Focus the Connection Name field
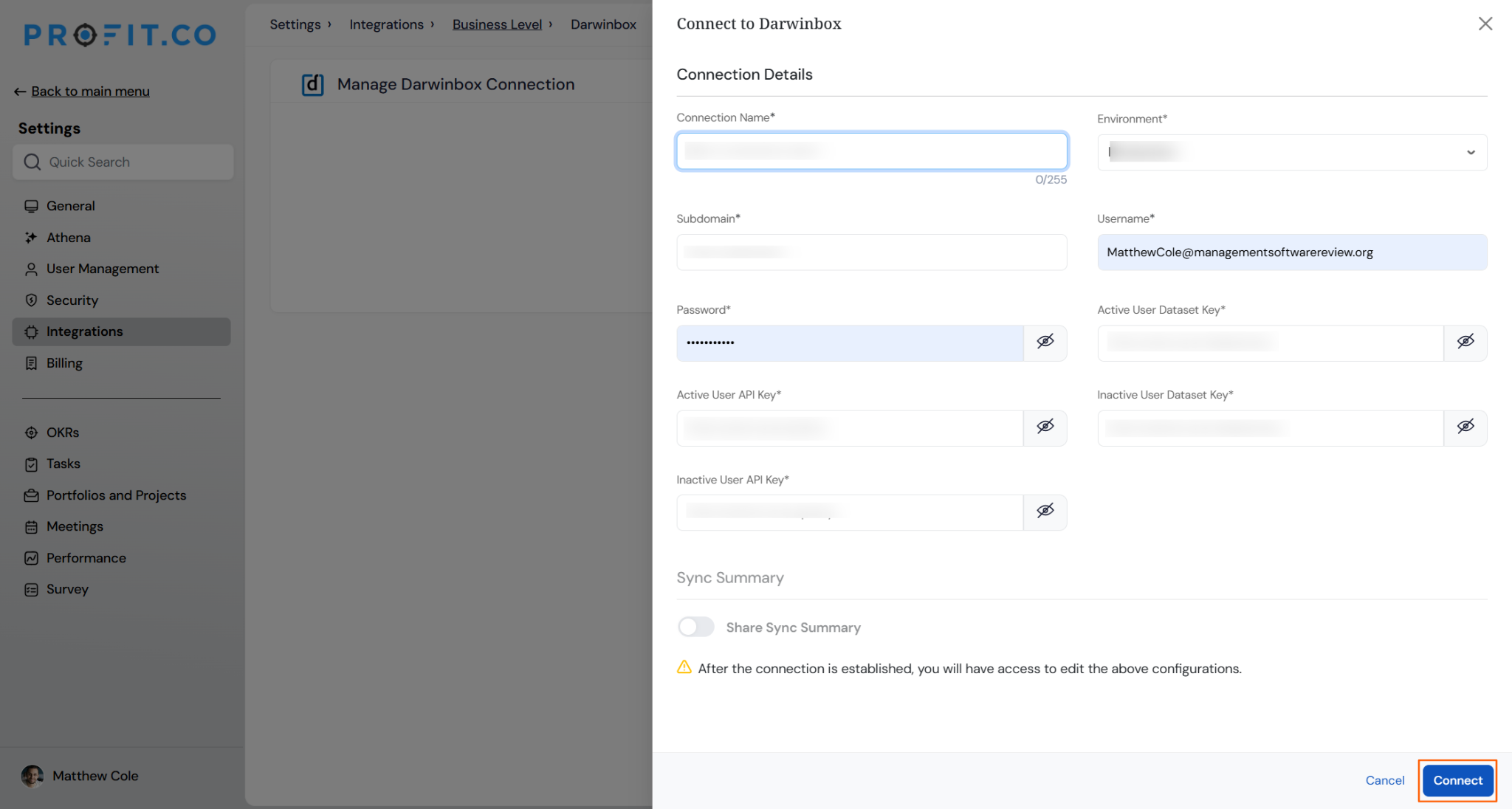 pyautogui.click(x=871, y=151)
